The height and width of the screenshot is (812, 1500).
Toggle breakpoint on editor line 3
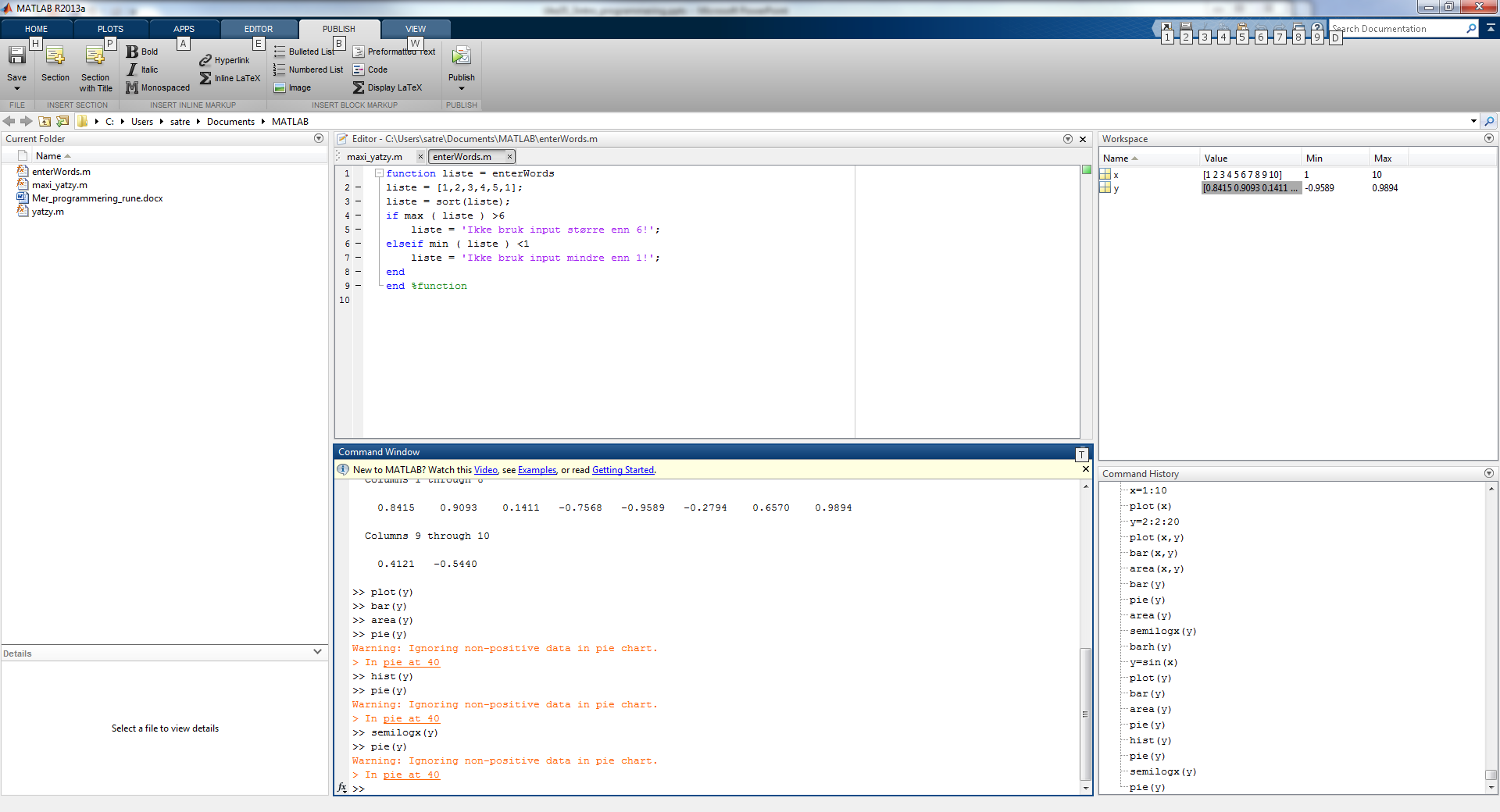pyautogui.click(x=359, y=201)
